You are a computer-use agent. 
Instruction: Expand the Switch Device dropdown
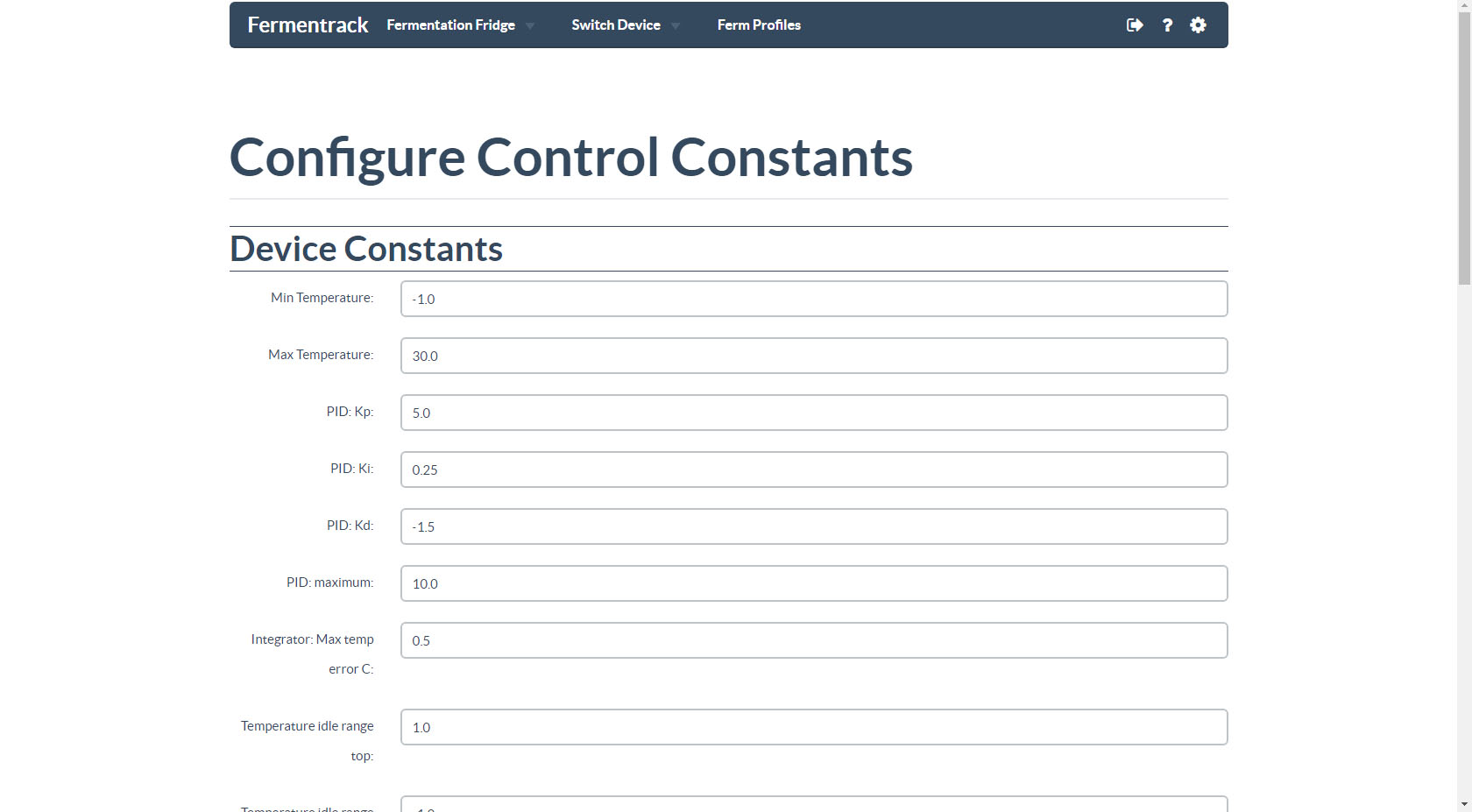click(x=626, y=25)
